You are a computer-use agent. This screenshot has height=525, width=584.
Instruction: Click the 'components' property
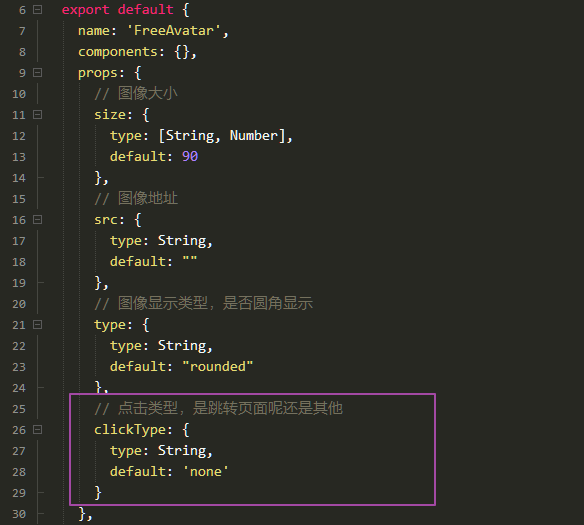(118, 52)
